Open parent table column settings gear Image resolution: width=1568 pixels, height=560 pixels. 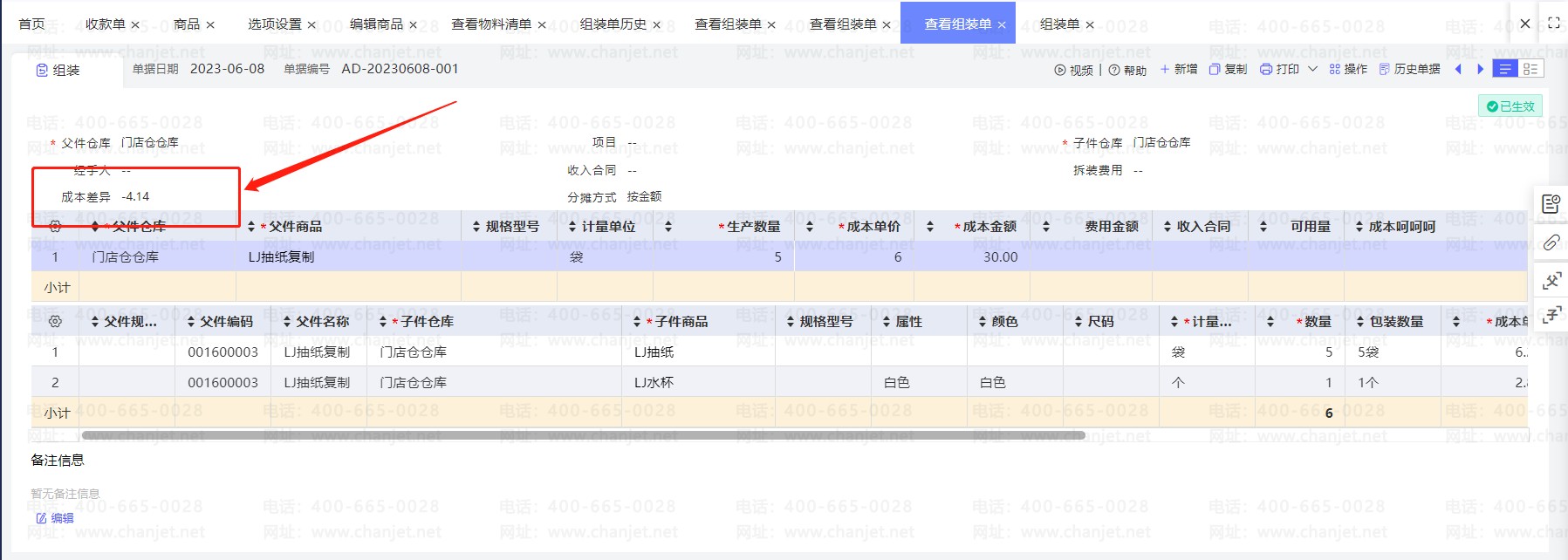(55, 227)
